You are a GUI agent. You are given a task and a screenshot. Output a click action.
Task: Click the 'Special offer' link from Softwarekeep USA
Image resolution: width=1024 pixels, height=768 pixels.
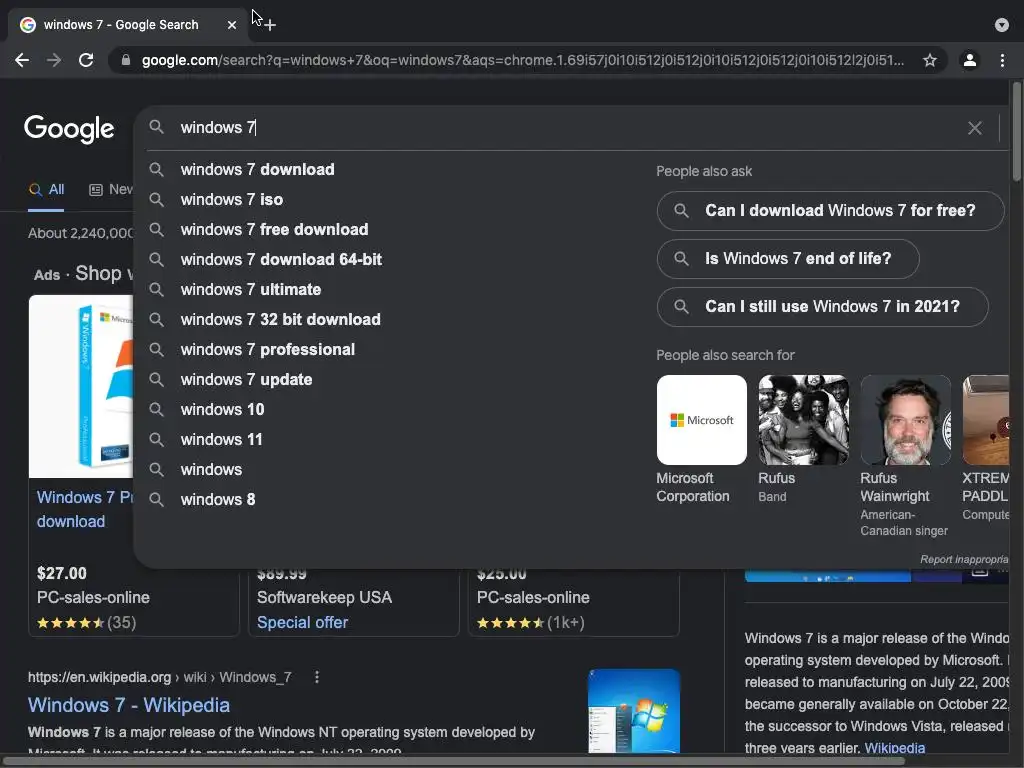pyautogui.click(x=302, y=623)
